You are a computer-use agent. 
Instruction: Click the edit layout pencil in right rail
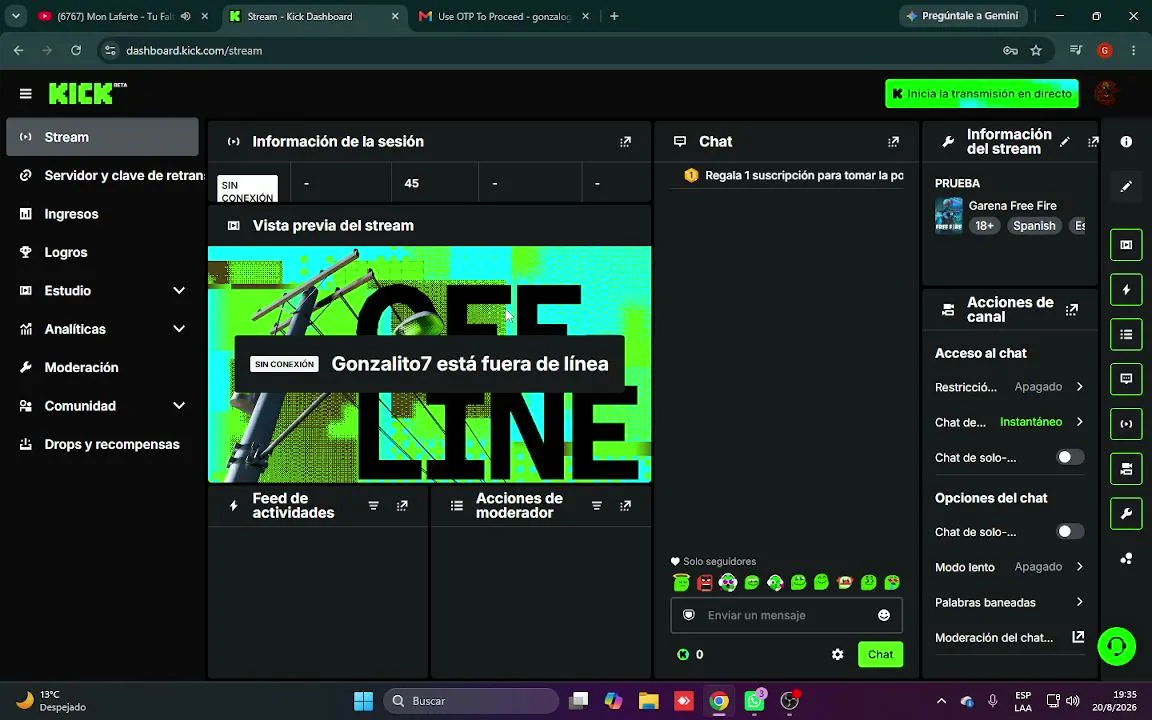pyautogui.click(x=1126, y=187)
